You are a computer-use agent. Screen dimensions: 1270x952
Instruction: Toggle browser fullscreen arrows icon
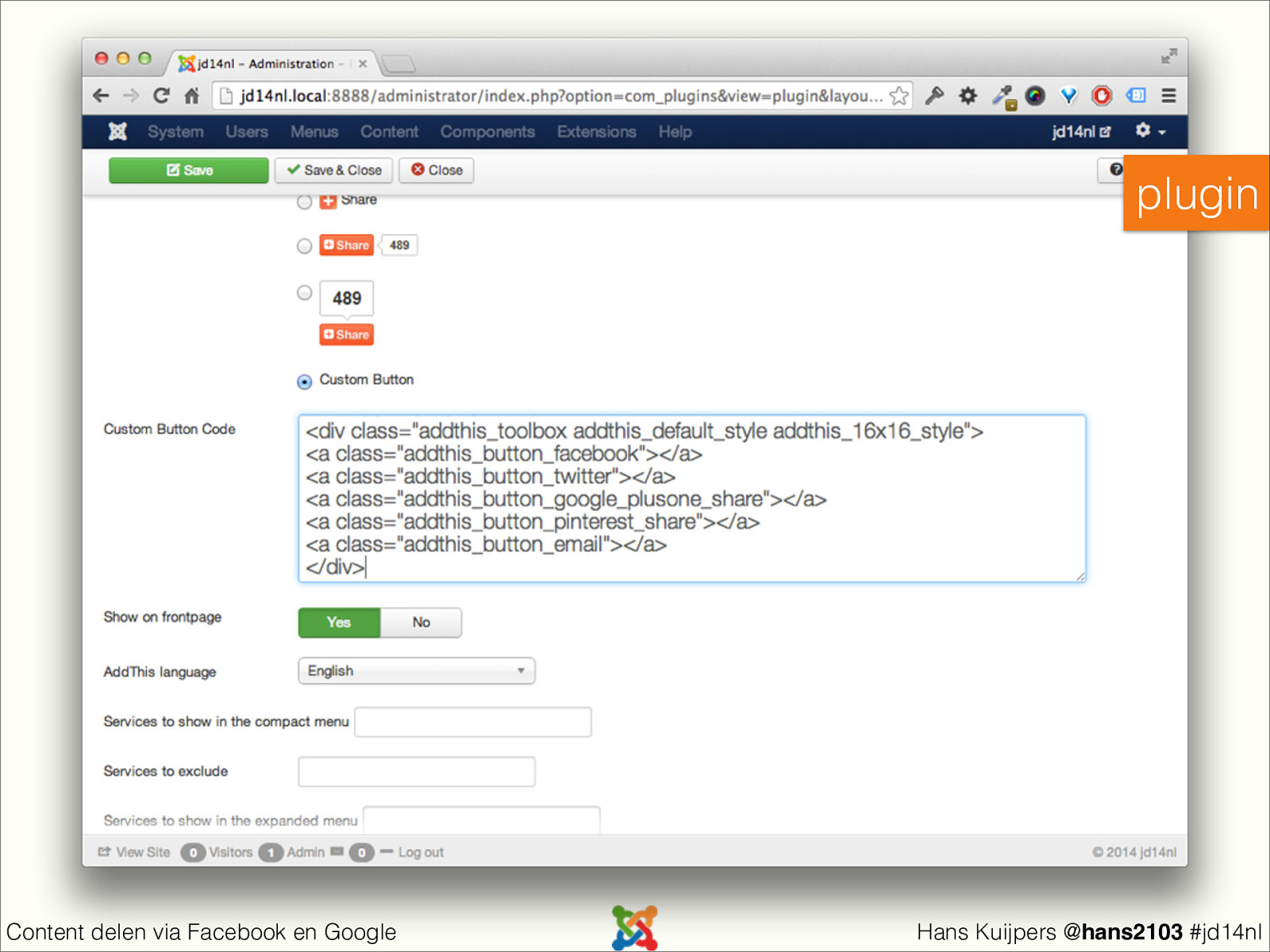[x=1168, y=56]
